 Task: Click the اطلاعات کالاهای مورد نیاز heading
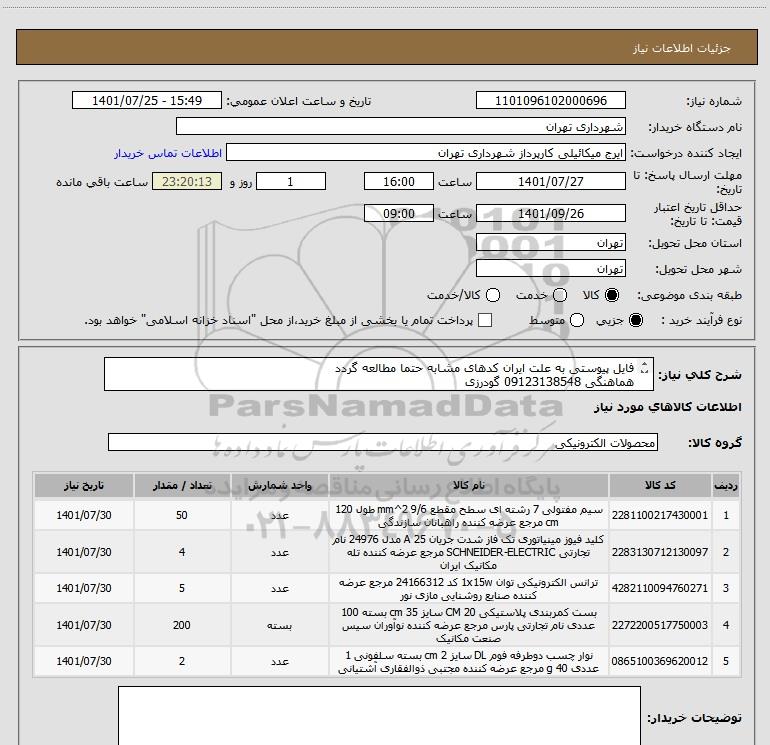pyautogui.click(x=668, y=407)
